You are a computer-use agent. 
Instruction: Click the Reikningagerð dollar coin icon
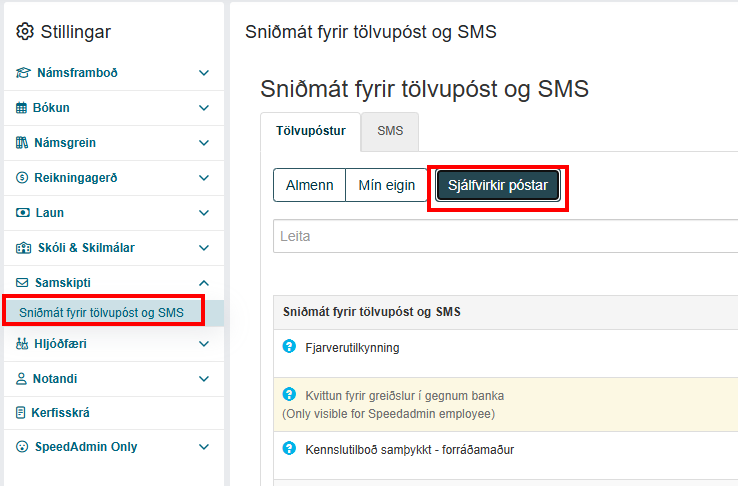pyautogui.click(x=22, y=178)
